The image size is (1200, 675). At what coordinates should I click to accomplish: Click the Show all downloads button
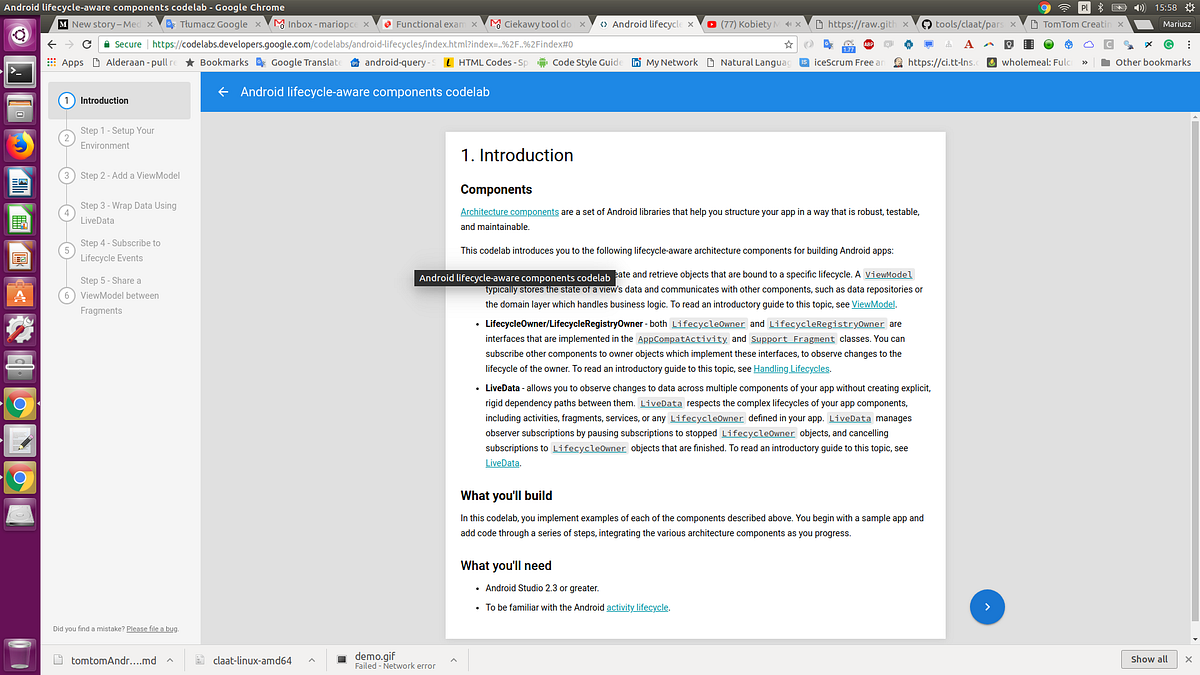(1148, 659)
